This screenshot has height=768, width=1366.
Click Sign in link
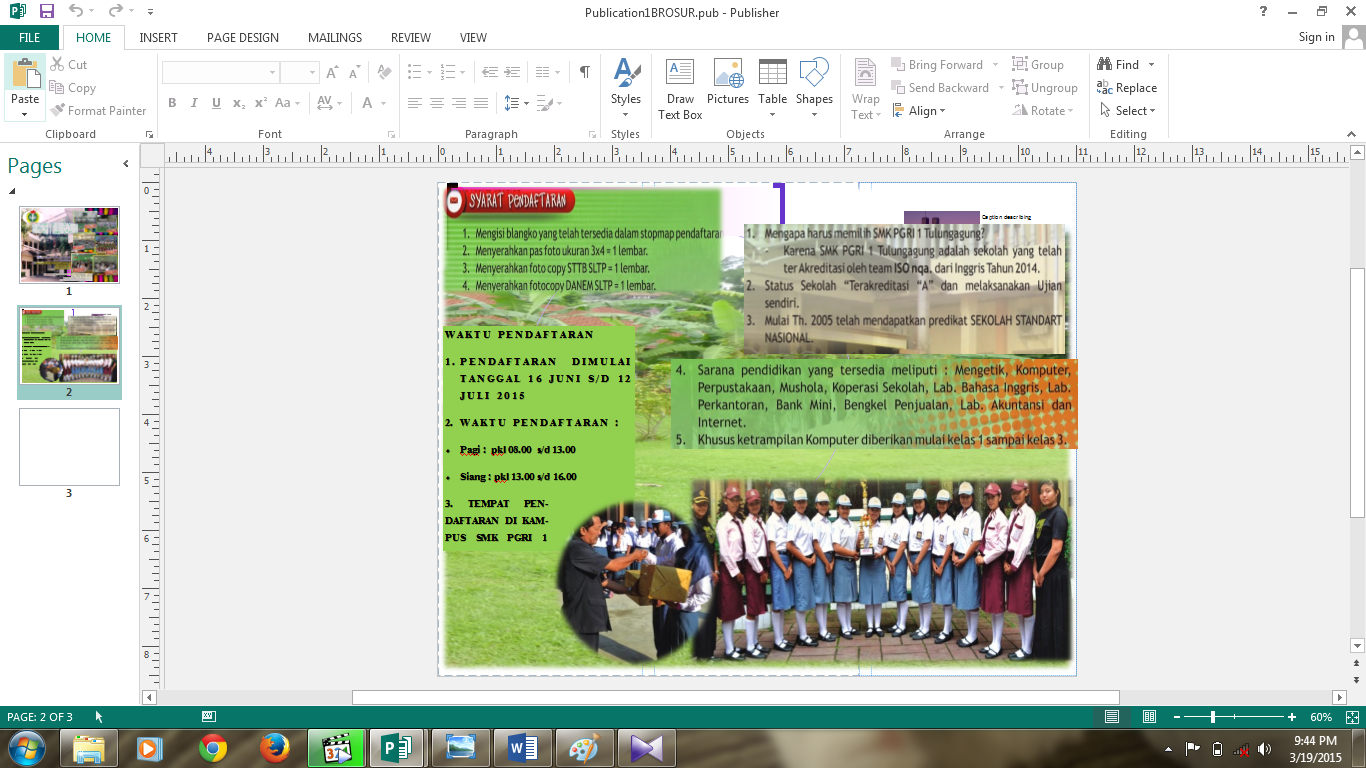[x=1316, y=37]
